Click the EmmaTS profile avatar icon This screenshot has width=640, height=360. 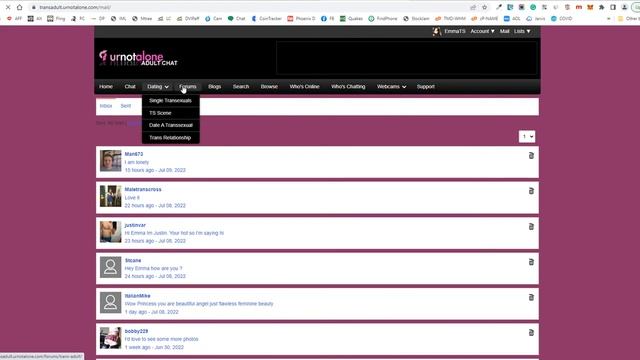click(x=436, y=31)
